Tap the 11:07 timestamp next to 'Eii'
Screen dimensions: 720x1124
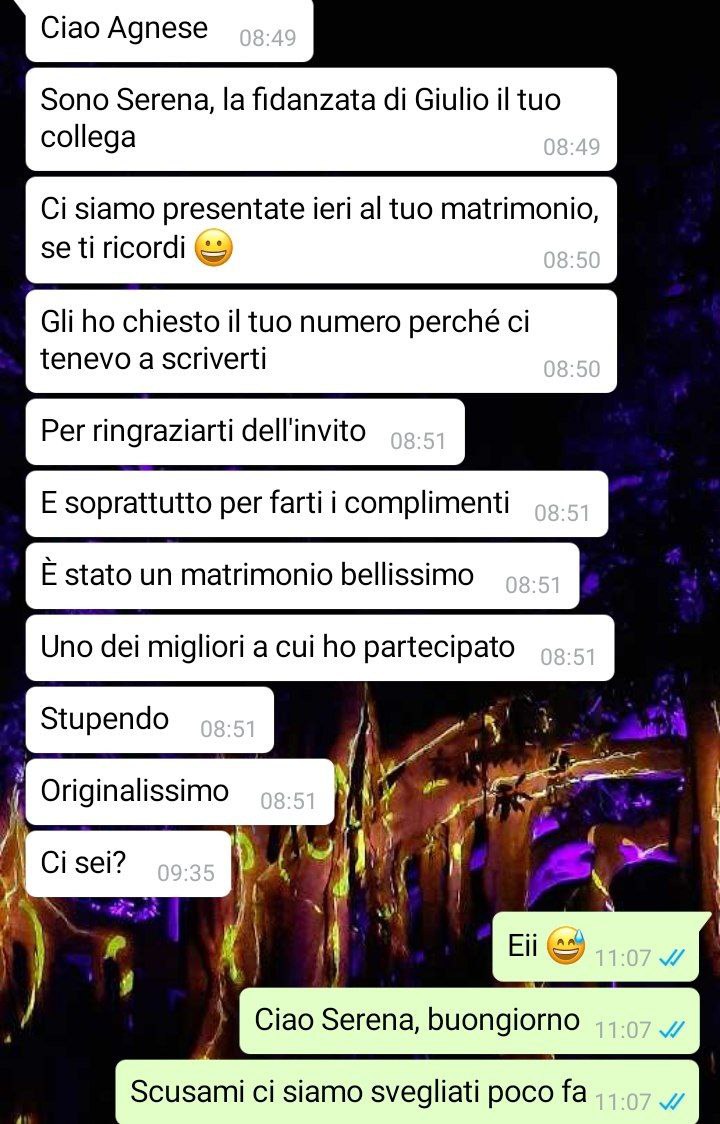click(x=622, y=958)
